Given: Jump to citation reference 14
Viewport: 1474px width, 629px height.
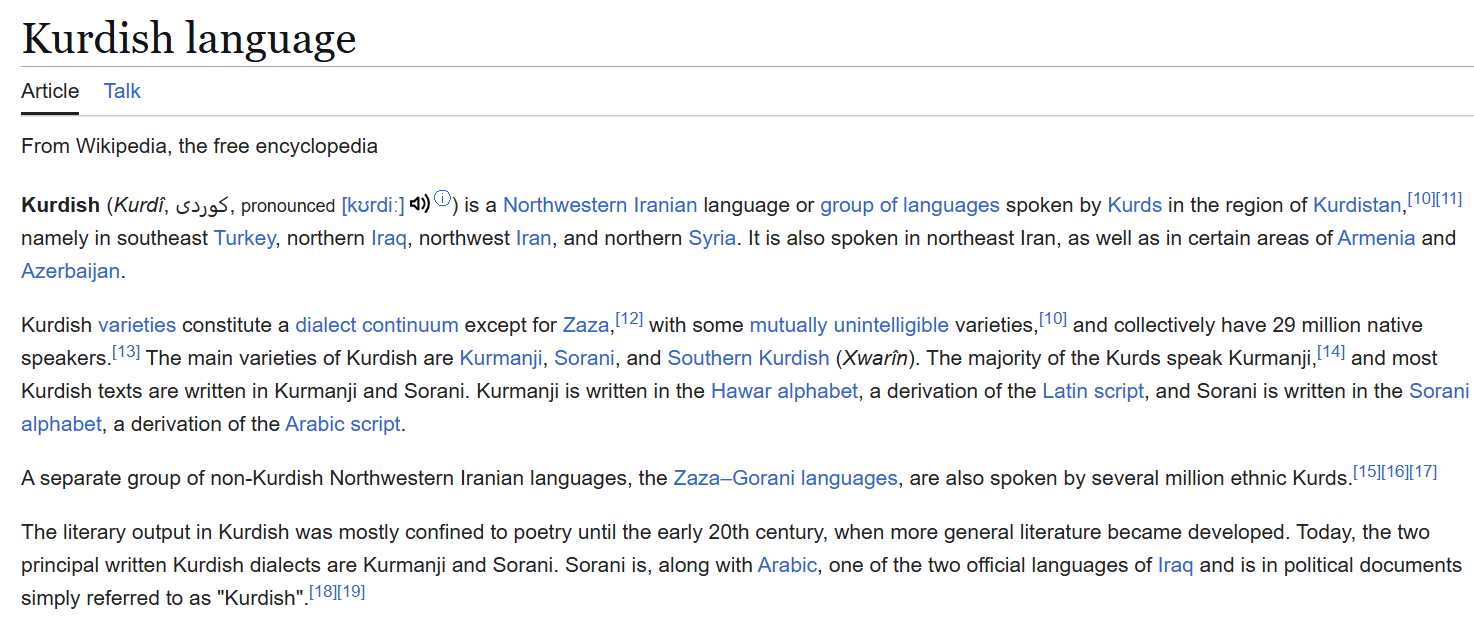Looking at the screenshot, I should pyautogui.click(x=1331, y=352).
